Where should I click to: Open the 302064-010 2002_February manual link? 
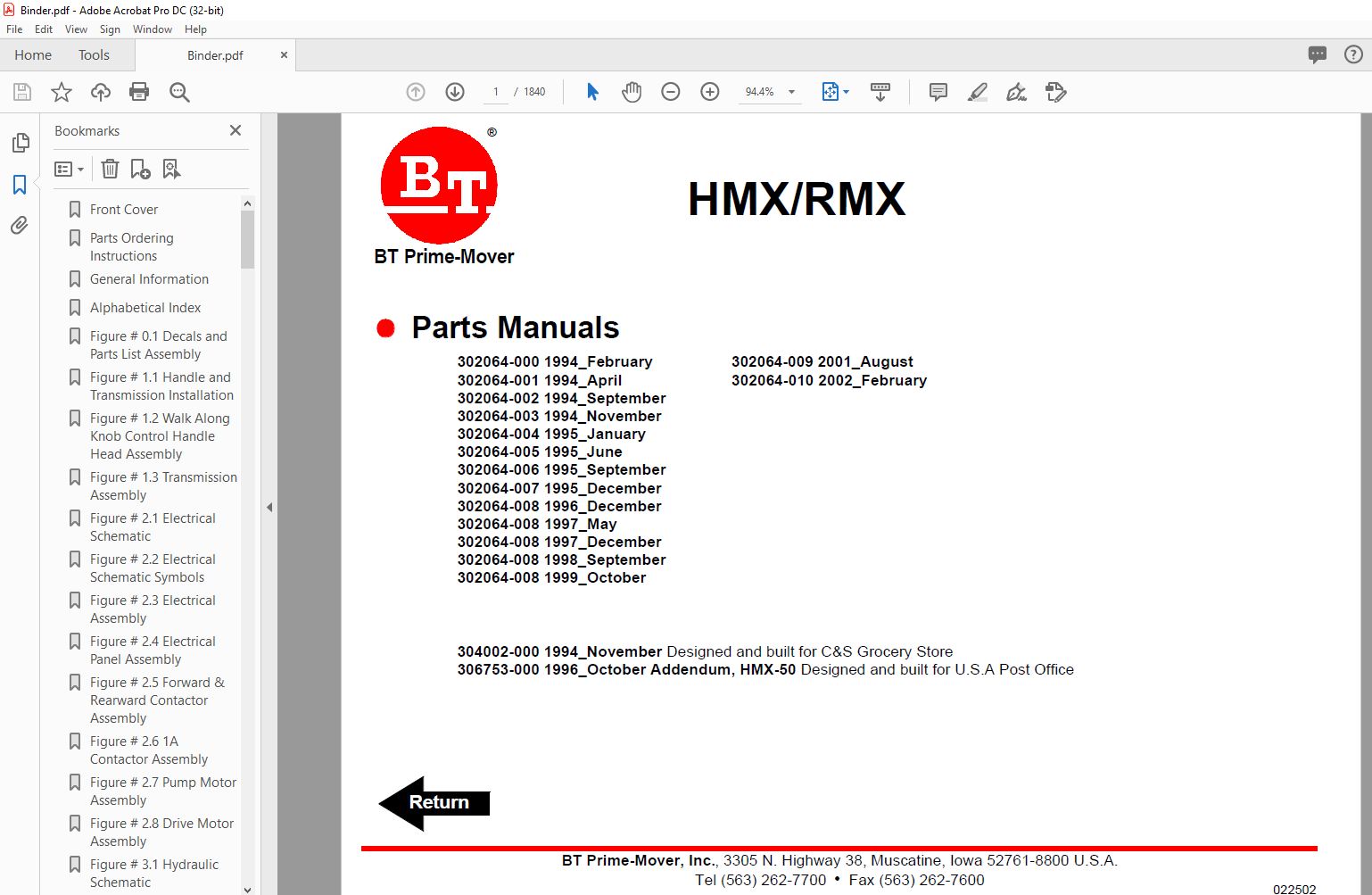coord(829,380)
